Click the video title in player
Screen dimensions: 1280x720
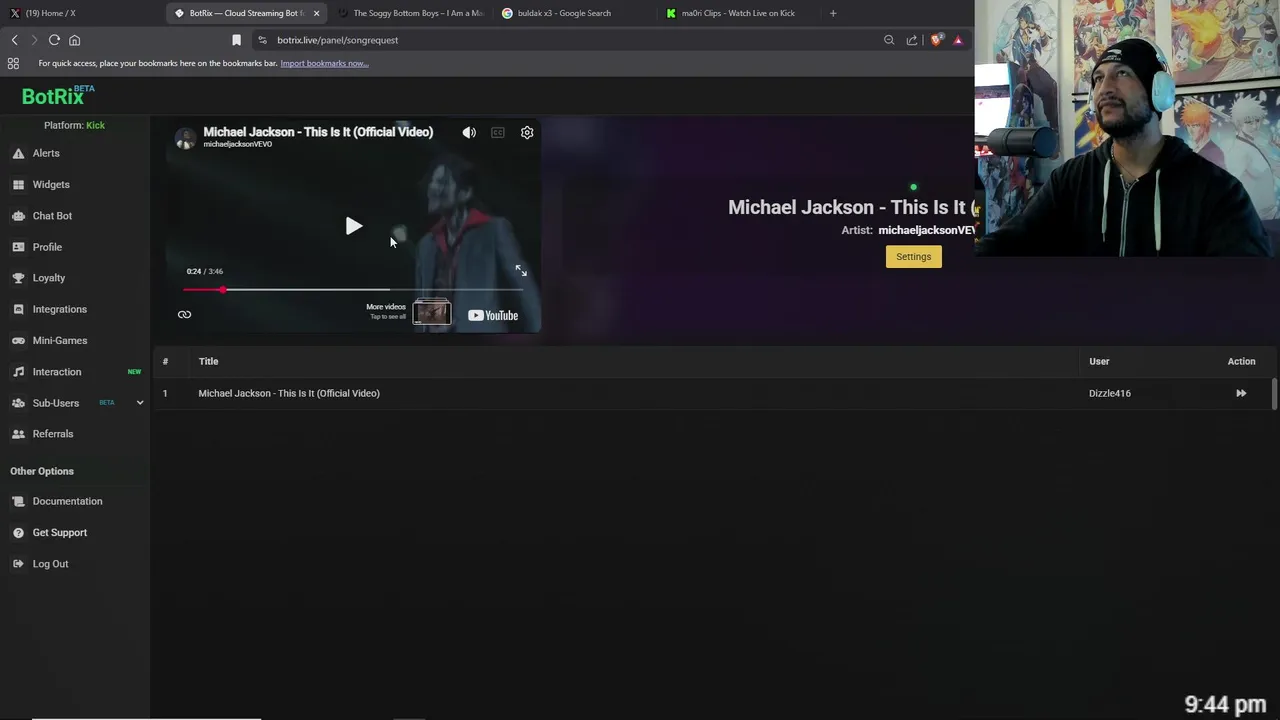point(318,132)
